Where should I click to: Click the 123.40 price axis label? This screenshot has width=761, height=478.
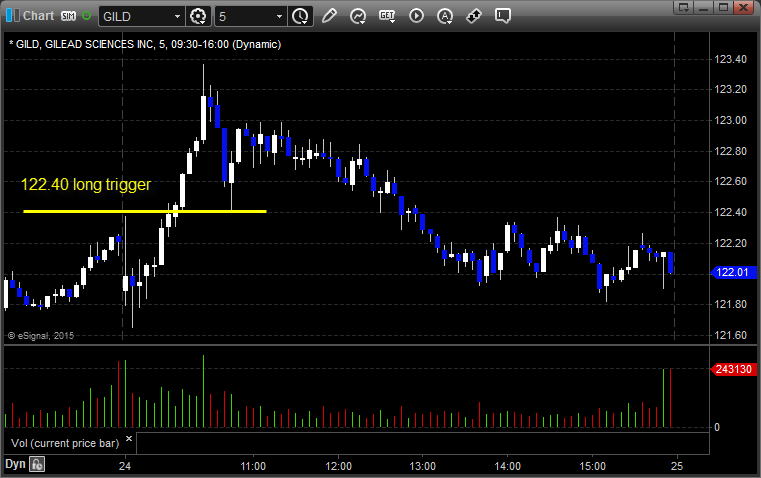click(730, 59)
